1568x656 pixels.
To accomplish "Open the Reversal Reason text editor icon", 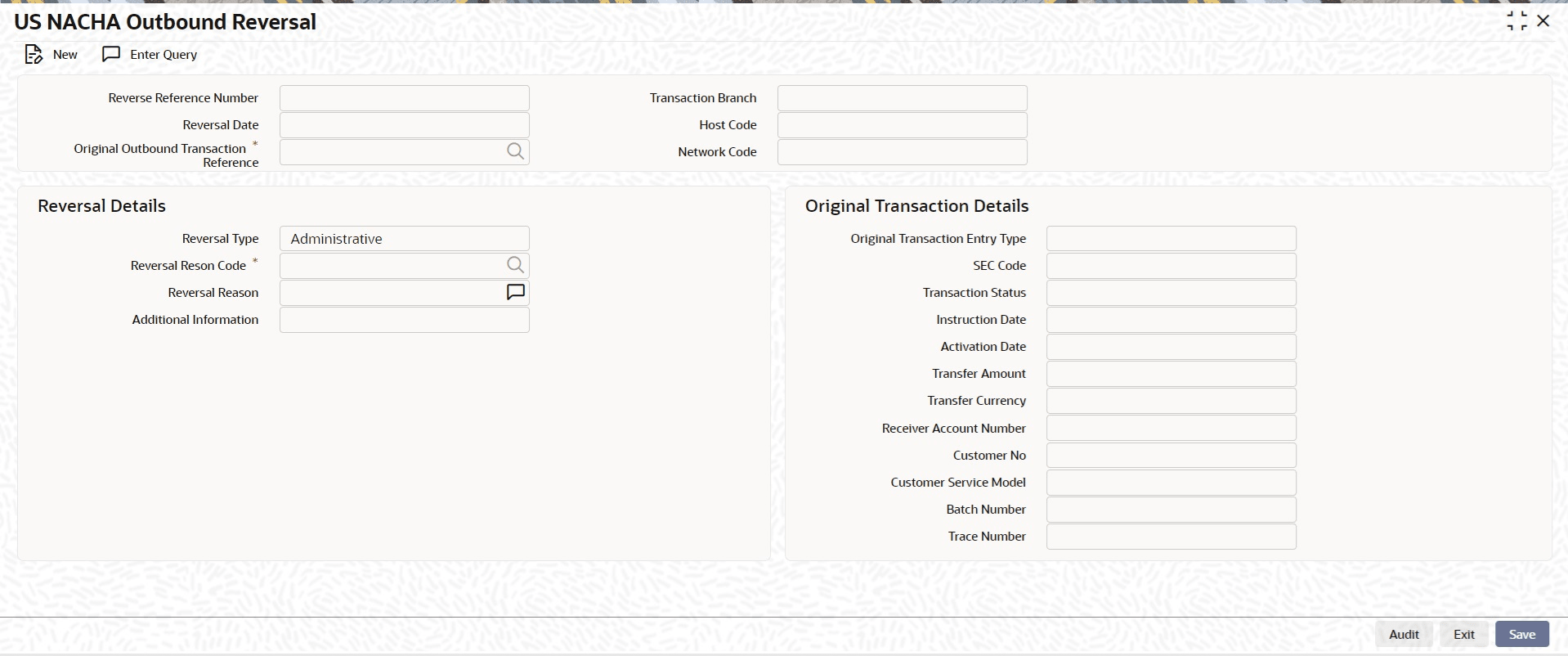I will [x=515, y=292].
